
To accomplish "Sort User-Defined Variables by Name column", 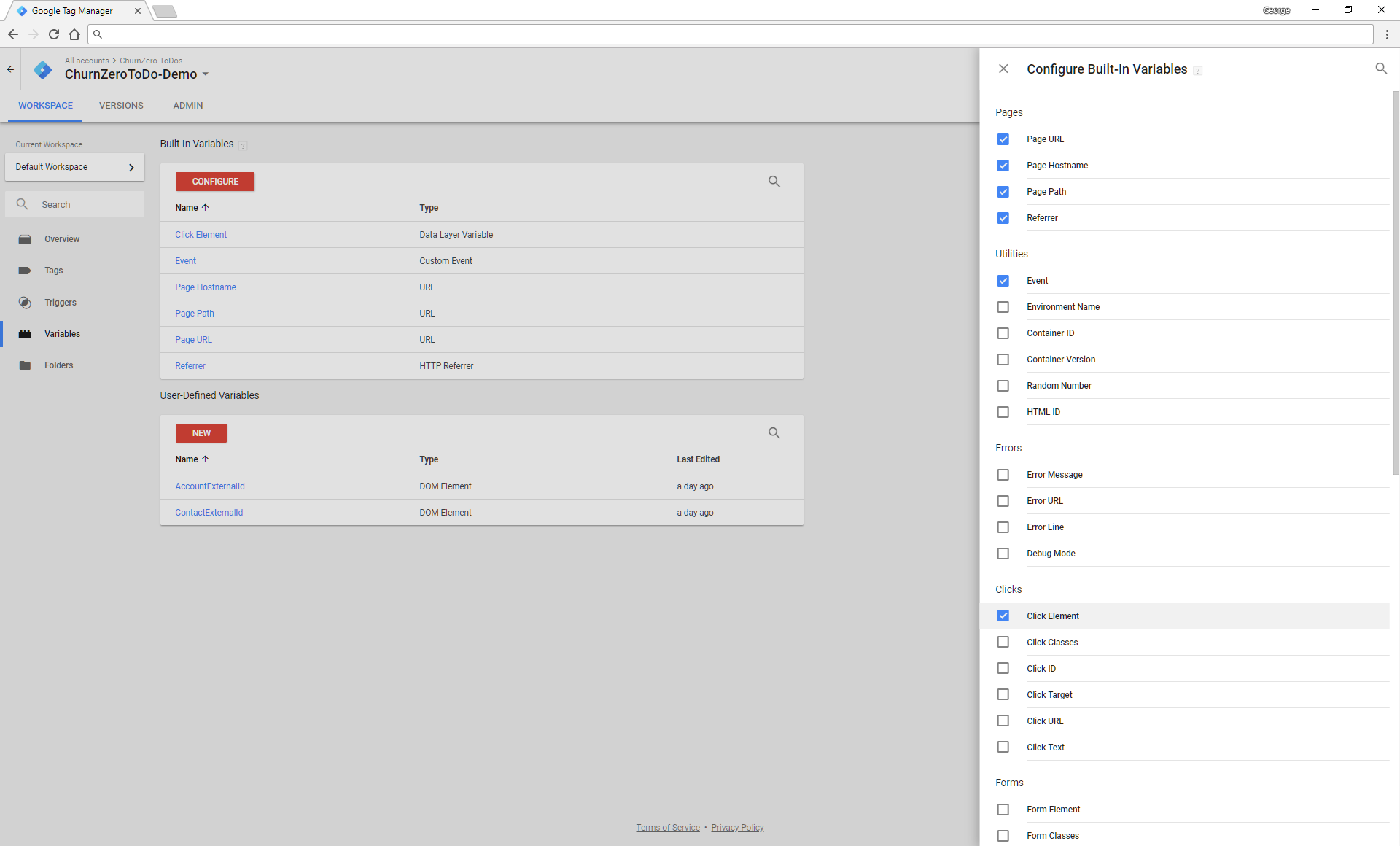I will tap(192, 459).
